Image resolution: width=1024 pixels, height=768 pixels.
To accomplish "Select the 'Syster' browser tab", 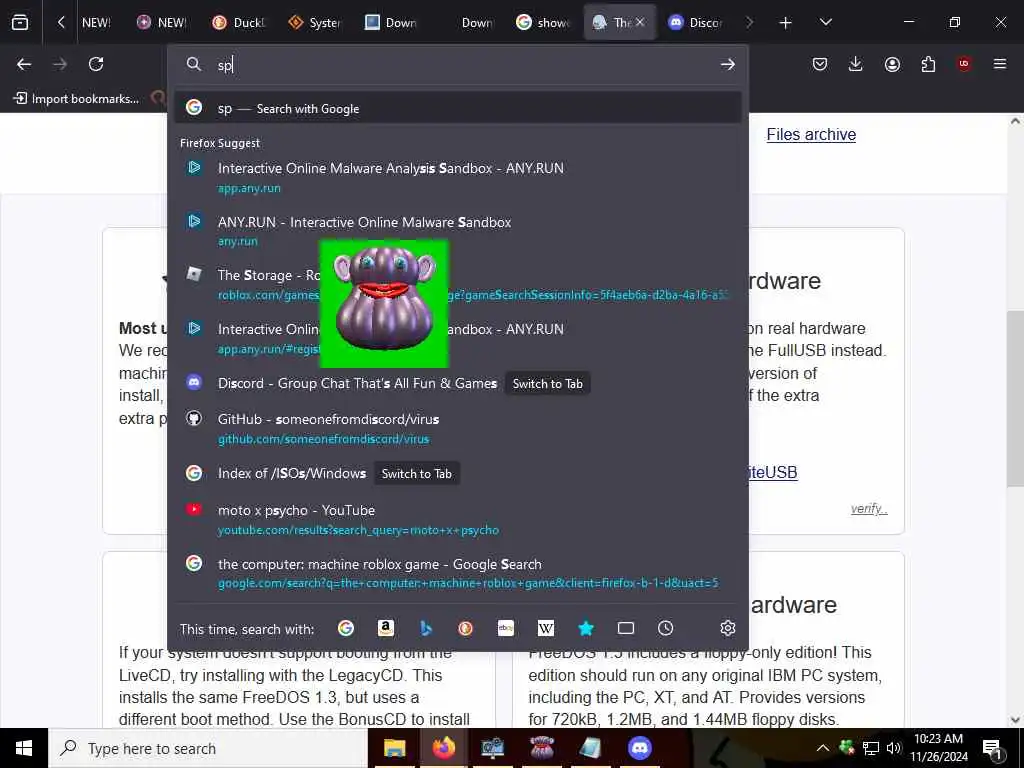I will click(x=315, y=22).
